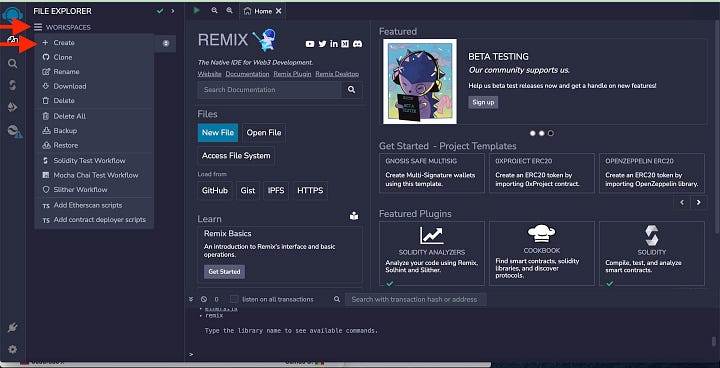Click Get Started under Remix Basics
The image size is (720, 368).
(224, 272)
